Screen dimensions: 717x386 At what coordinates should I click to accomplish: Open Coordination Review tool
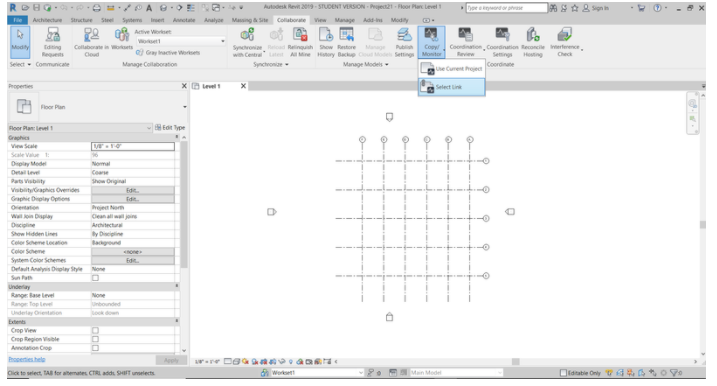[x=466, y=42]
